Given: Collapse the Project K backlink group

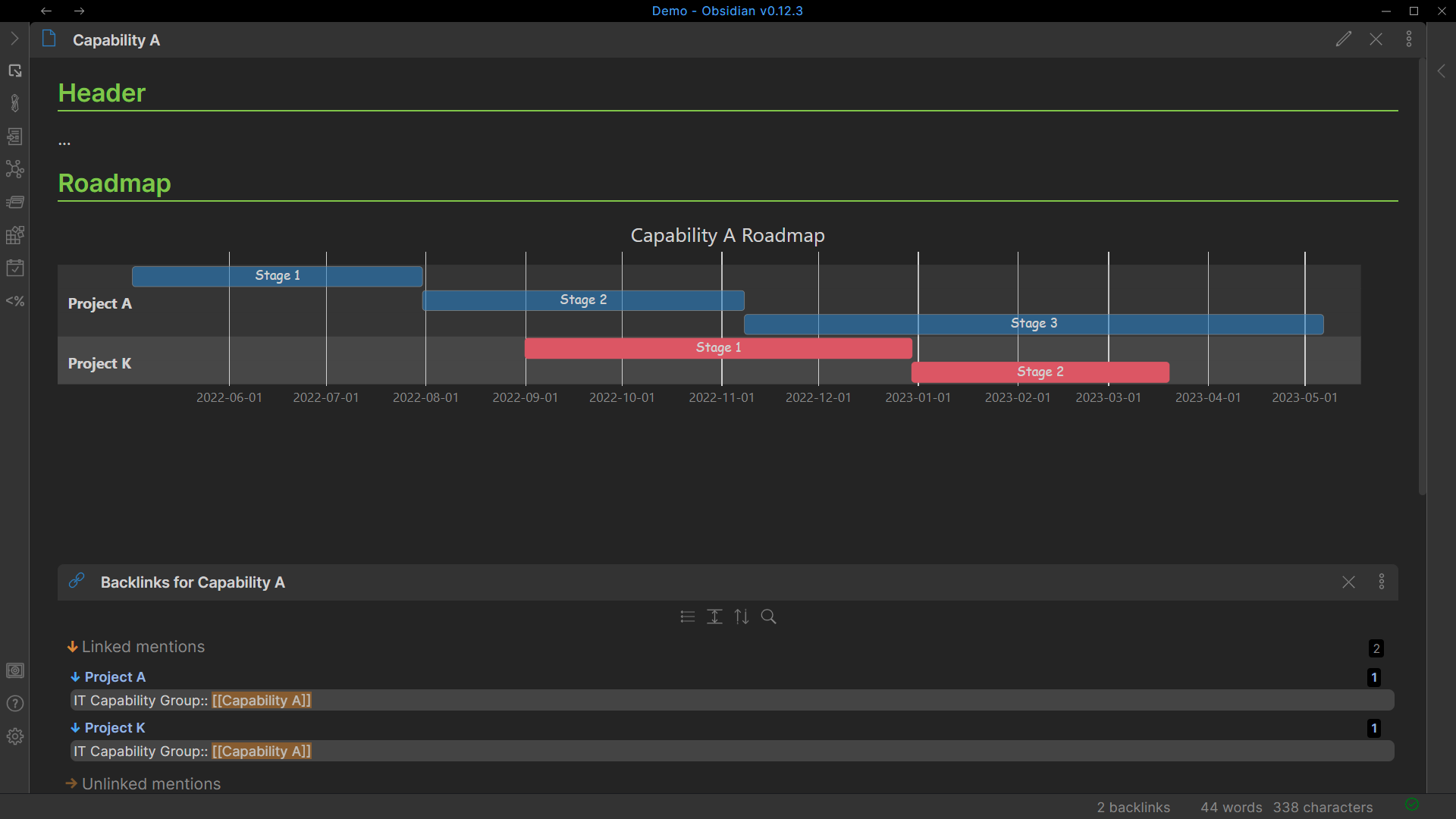Looking at the screenshot, I should (x=75, y=728).
